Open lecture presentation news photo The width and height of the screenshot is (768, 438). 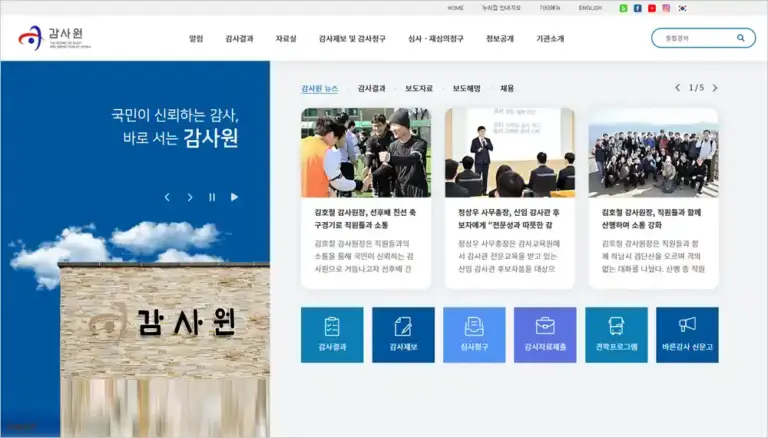[509, 153]
